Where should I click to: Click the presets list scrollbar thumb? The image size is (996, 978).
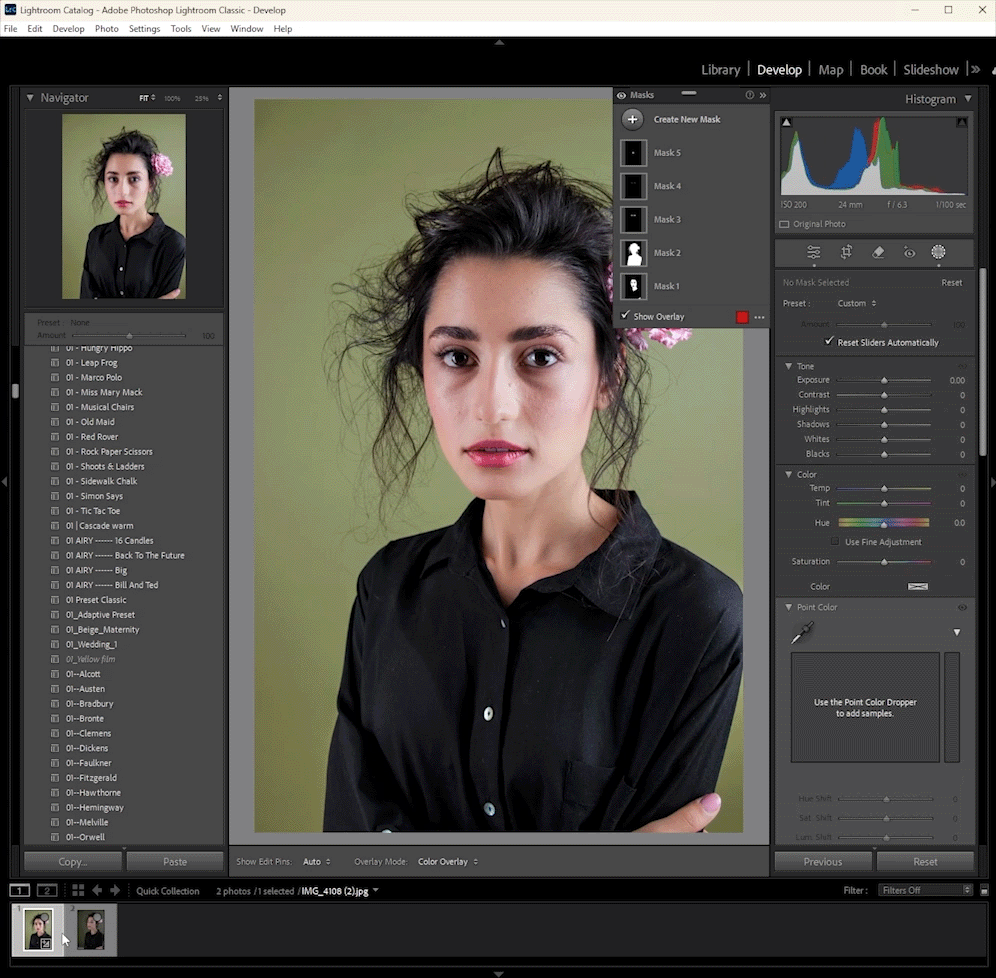point(15,391)
